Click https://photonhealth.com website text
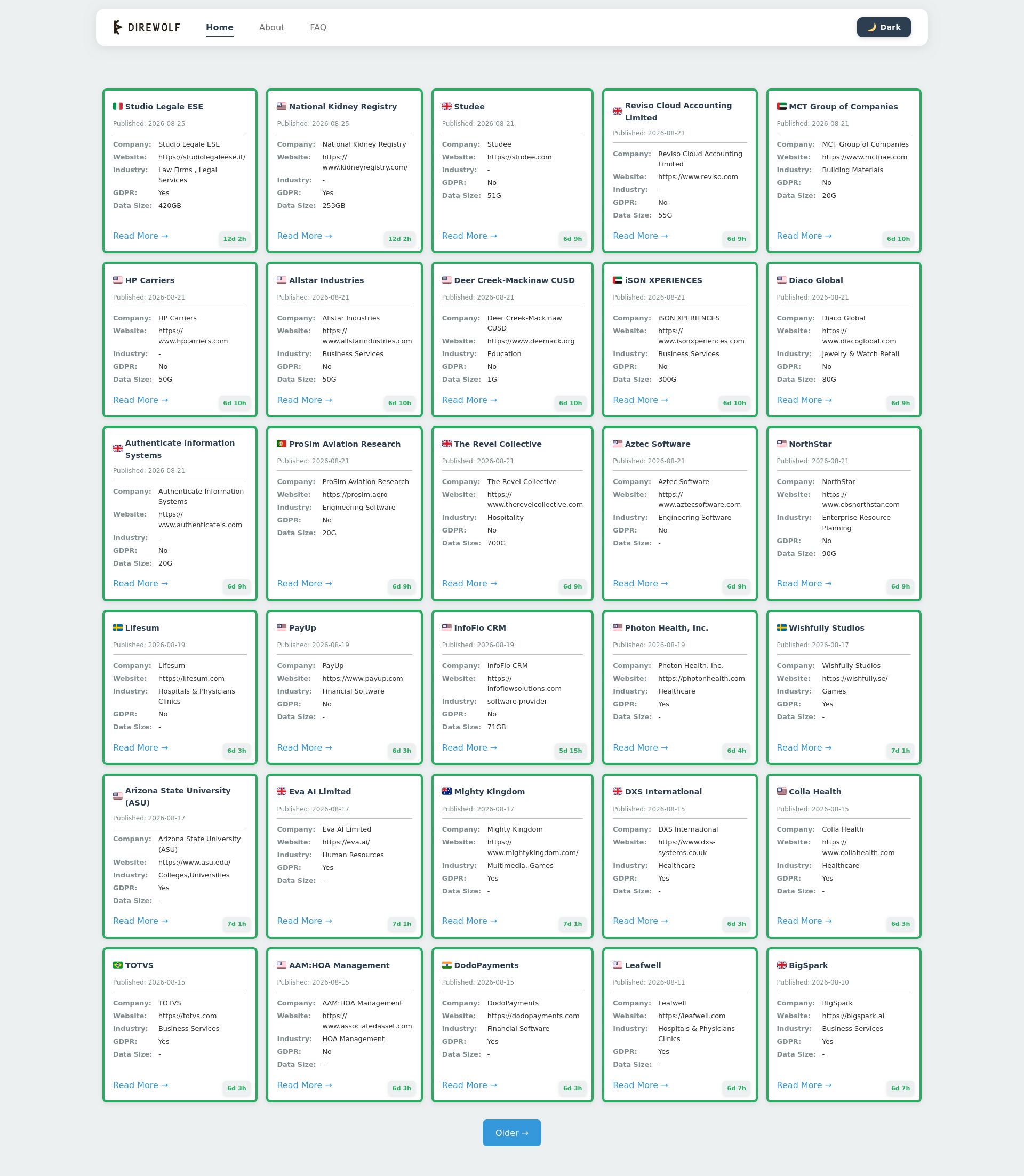This screenshot has width=1024, height=1176. click(701, 679)
